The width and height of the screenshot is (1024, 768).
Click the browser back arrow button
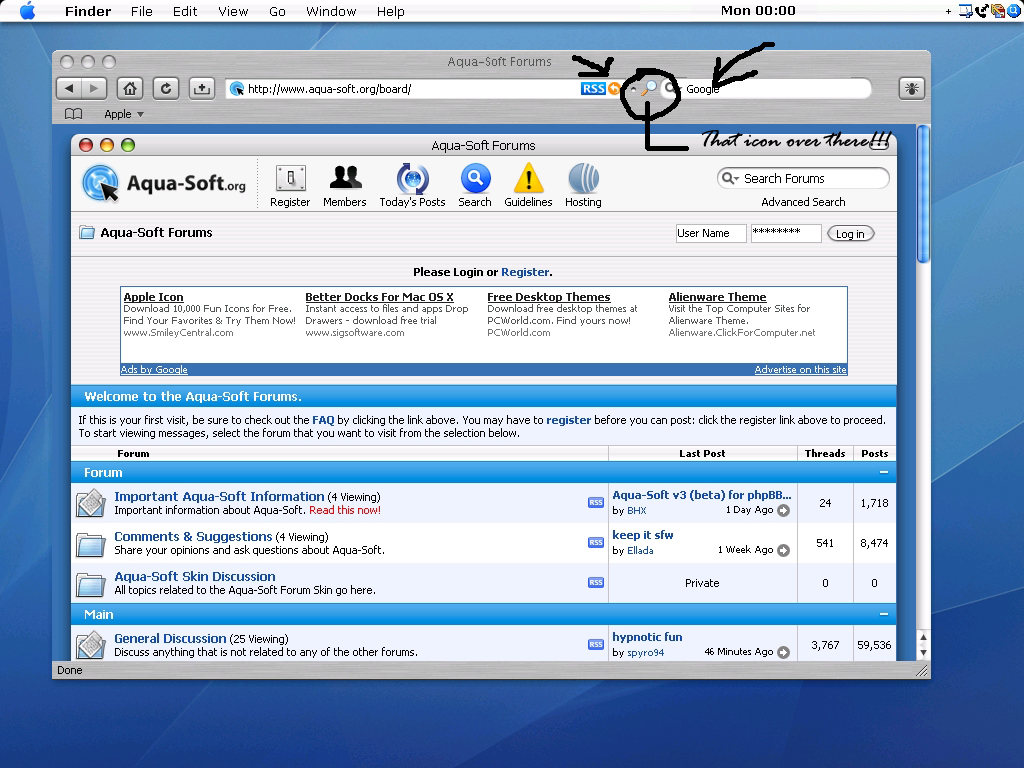click(69, 88)
